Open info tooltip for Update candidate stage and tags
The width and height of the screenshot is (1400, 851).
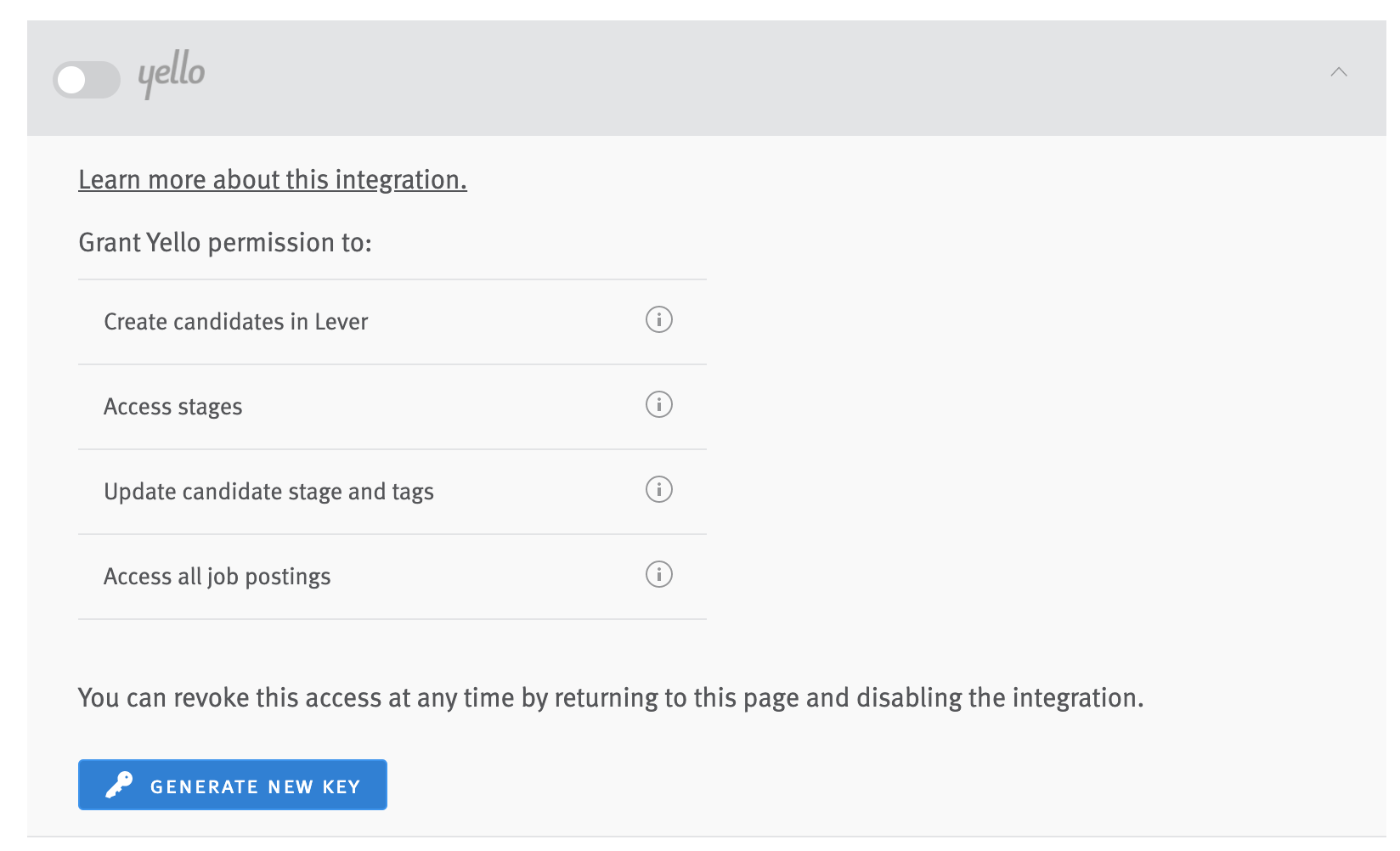[658, 490]
